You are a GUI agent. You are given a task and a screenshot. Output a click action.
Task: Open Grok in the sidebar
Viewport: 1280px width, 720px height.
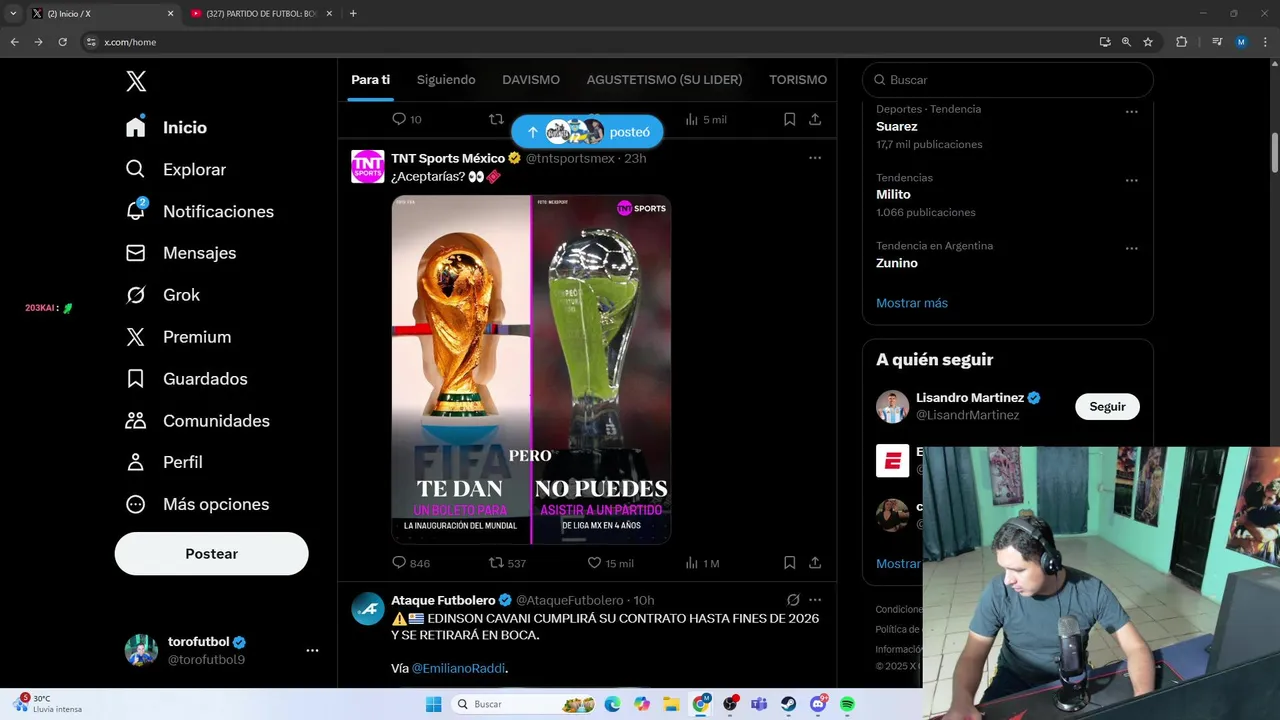pyautogui.click(x=163, y=295)
